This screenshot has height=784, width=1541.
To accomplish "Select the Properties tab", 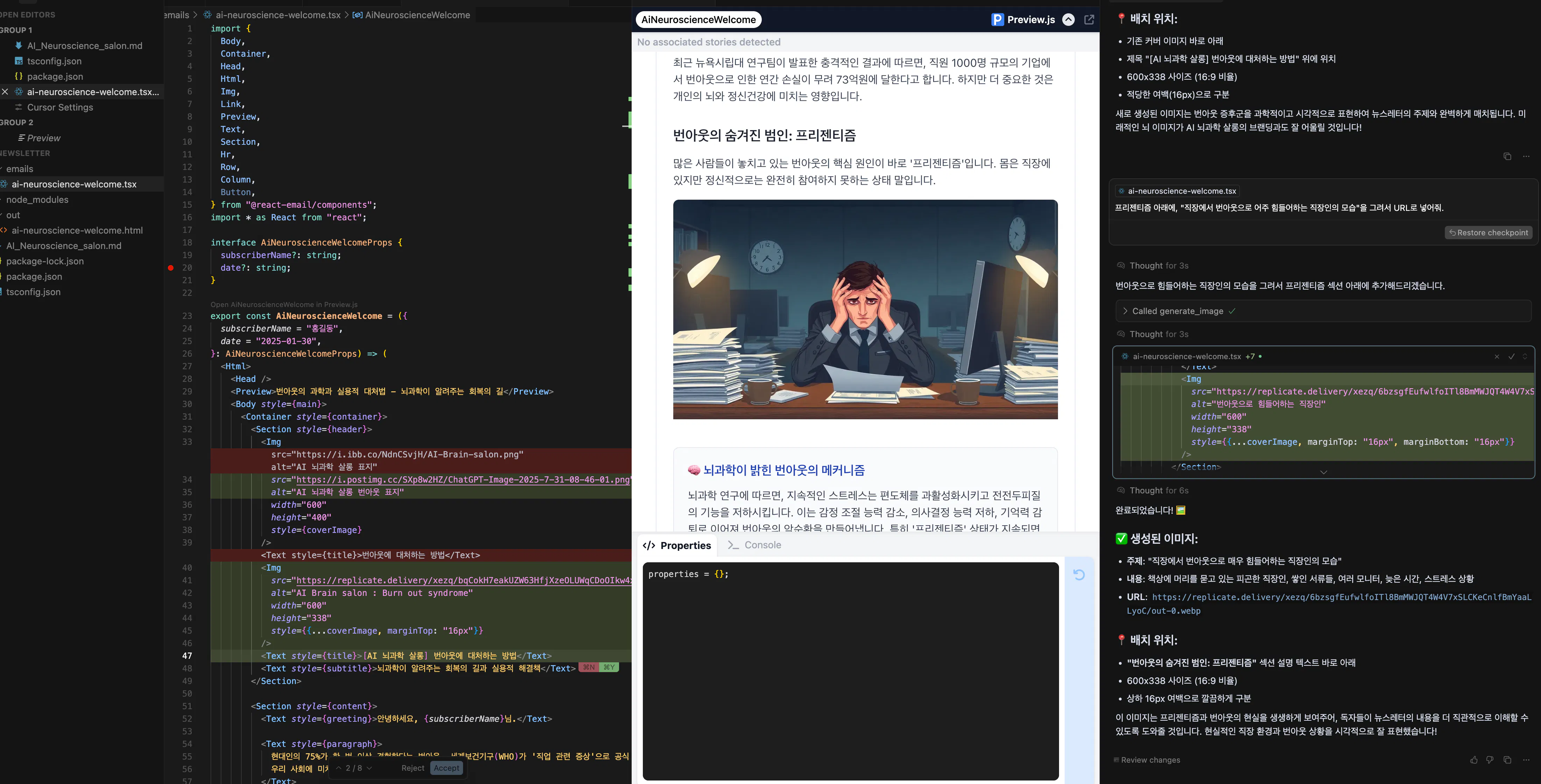I will pos(678,545).
